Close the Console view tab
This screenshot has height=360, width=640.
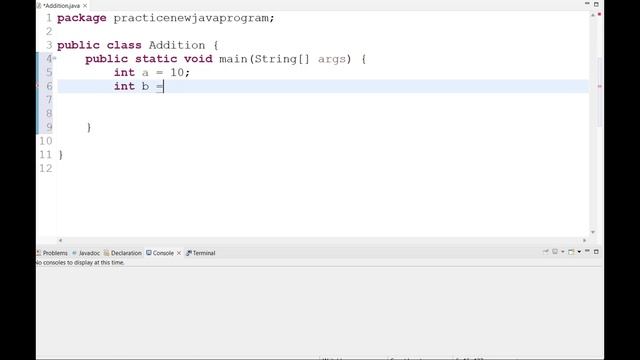coord(179,253)
